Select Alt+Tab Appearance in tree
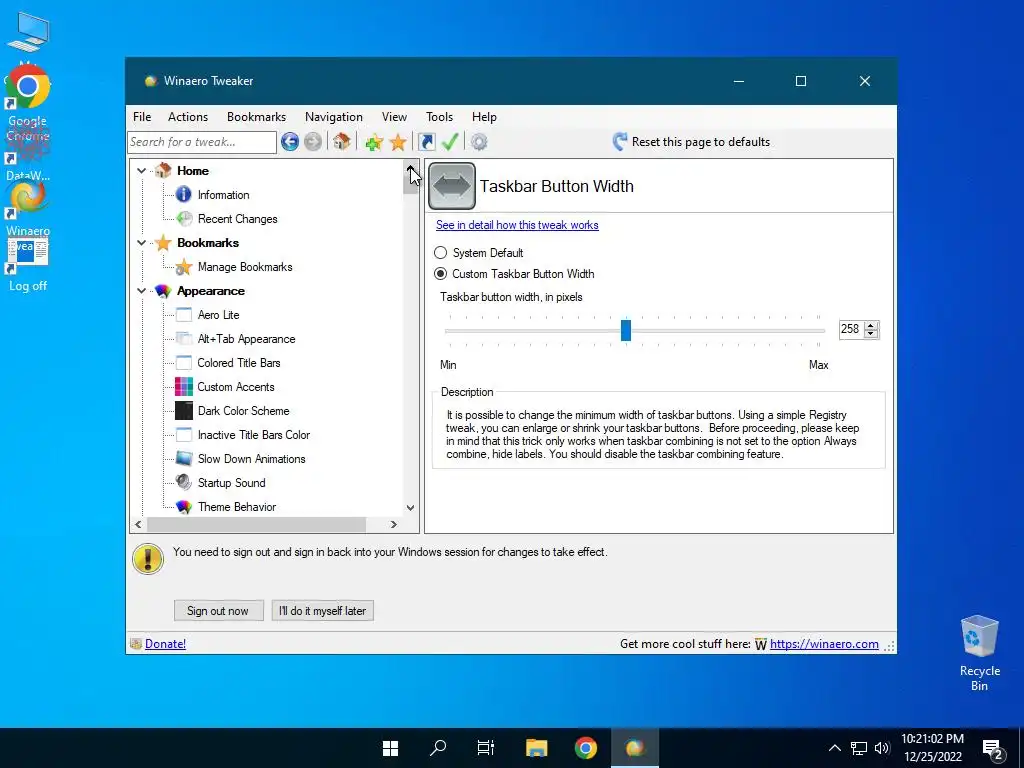The width and height of the screenshot is (1024, 768). click(246, 339)
